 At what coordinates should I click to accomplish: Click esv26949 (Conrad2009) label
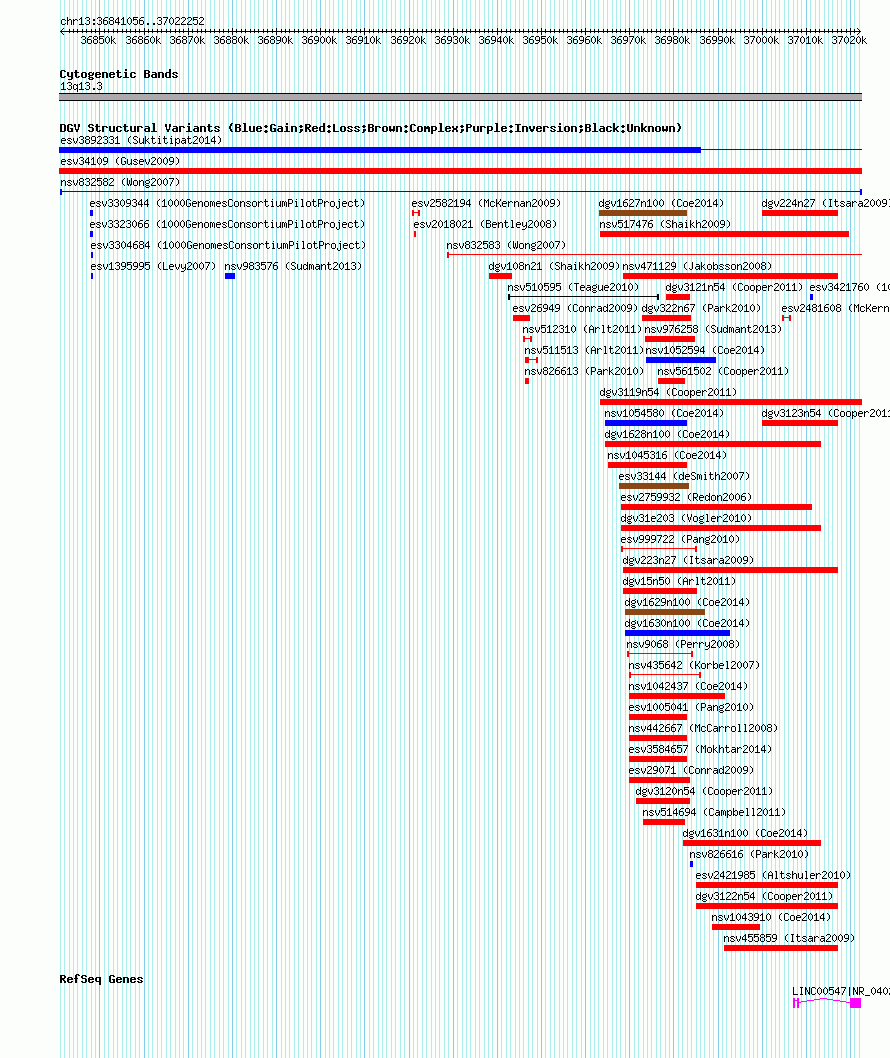click(575, 308)
